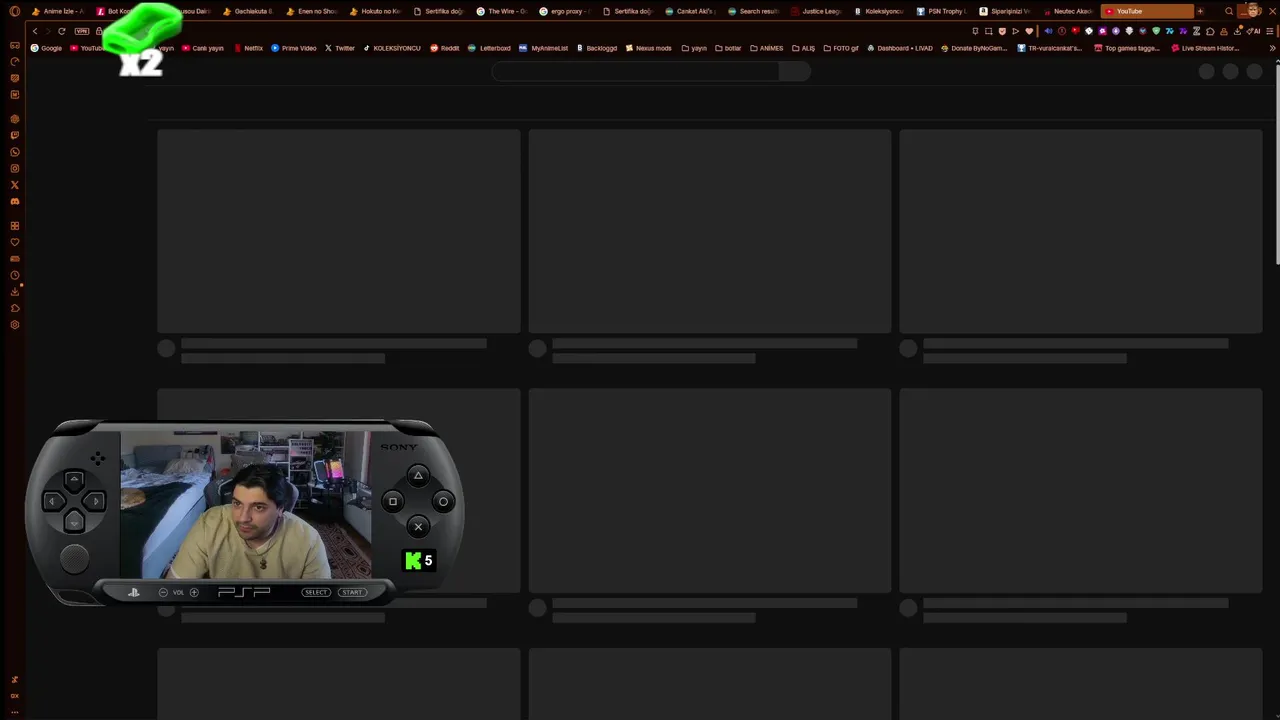This screenshot has height=720, width=1280.
Task: Select the active YouTube tab
Action: [1147, 11]
